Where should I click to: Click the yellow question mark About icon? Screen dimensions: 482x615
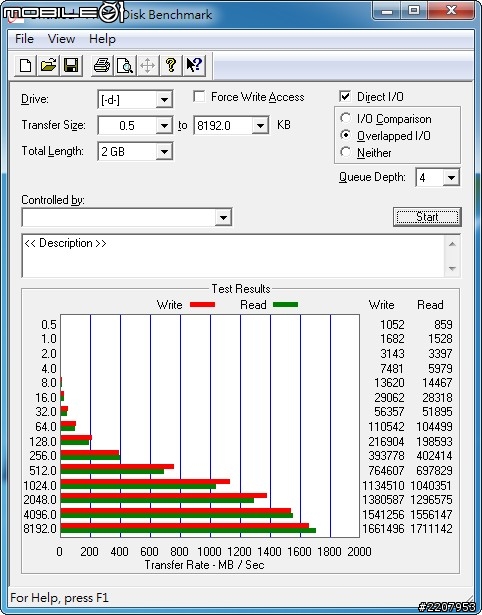(171, 65)
